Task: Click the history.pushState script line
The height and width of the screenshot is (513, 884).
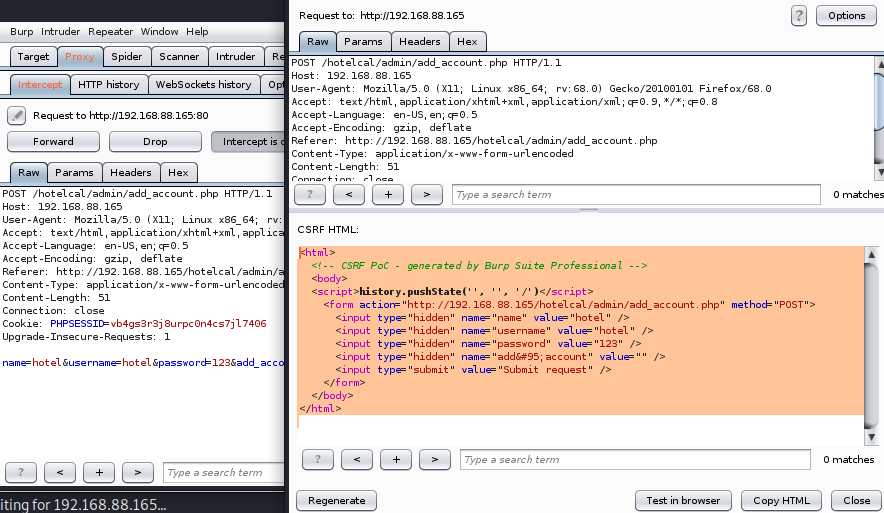Action: point(452,291)
